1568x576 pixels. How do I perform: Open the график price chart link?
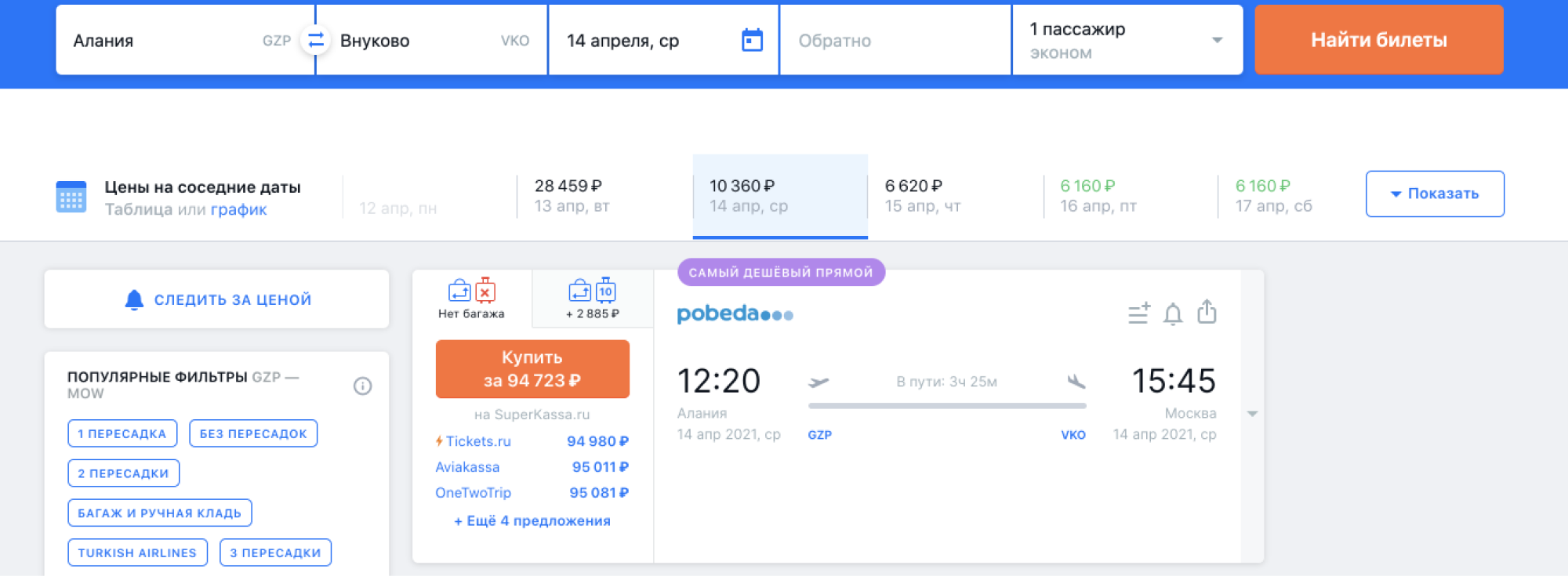pyautogui.click(x=238, y=209)
